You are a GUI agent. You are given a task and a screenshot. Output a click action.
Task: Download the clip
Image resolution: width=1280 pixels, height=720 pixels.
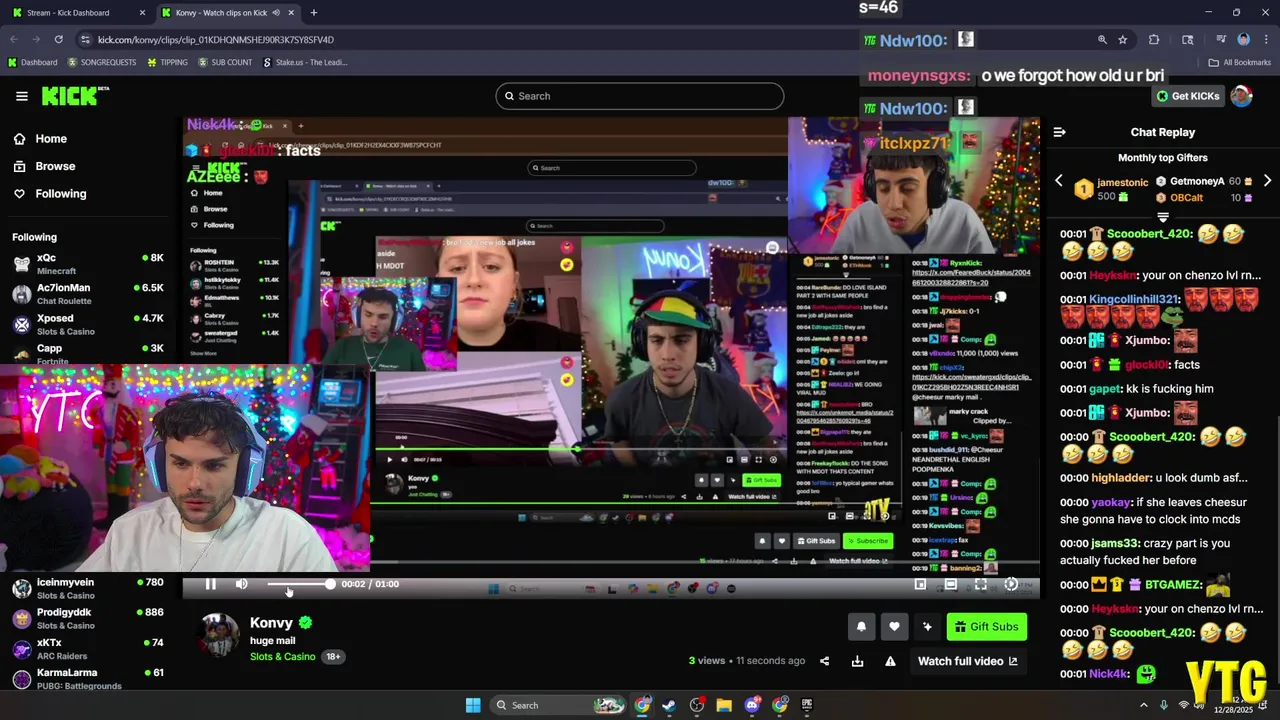tap(857, 661)
